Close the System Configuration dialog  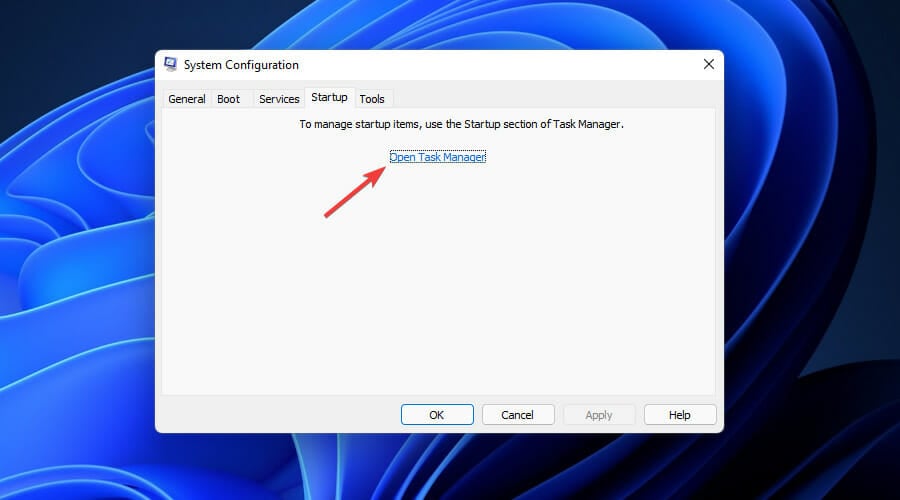[709, 64]
